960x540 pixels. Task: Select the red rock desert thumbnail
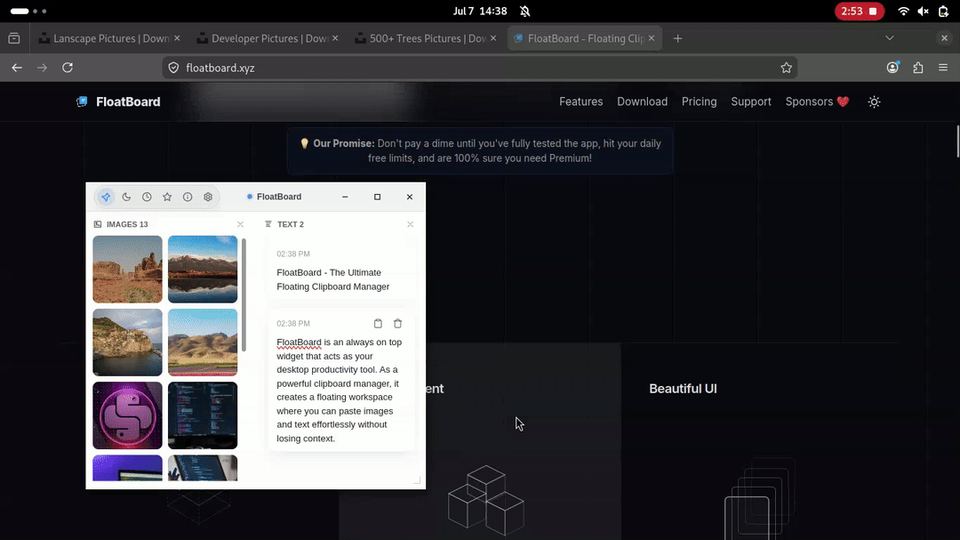(127, 269)
